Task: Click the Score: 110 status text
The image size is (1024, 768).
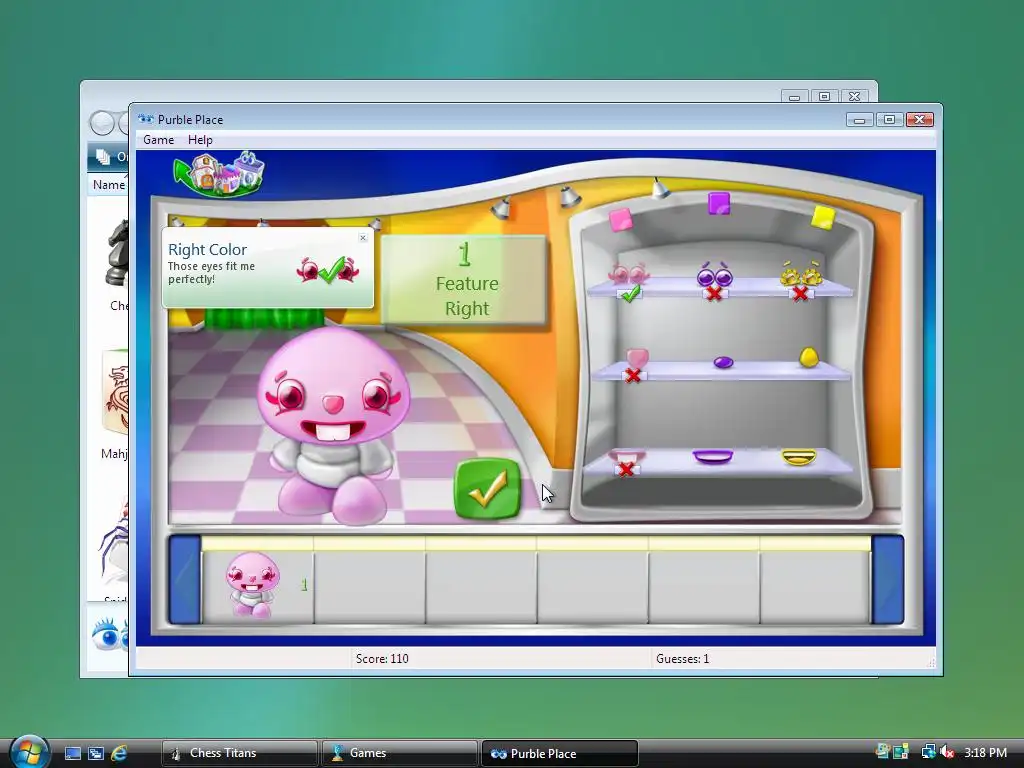Action: [382, 659]
